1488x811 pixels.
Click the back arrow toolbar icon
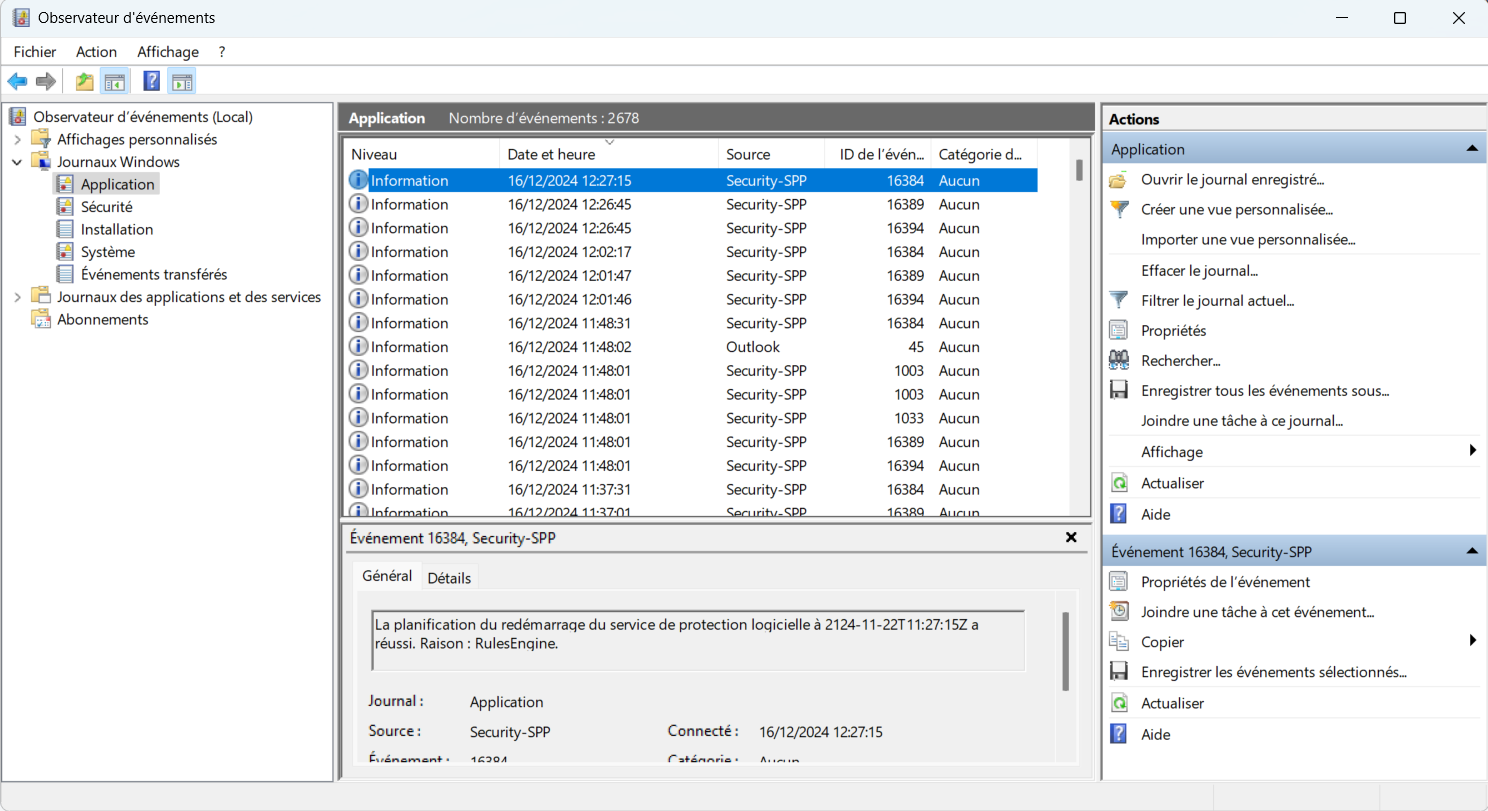coord(17,81)
